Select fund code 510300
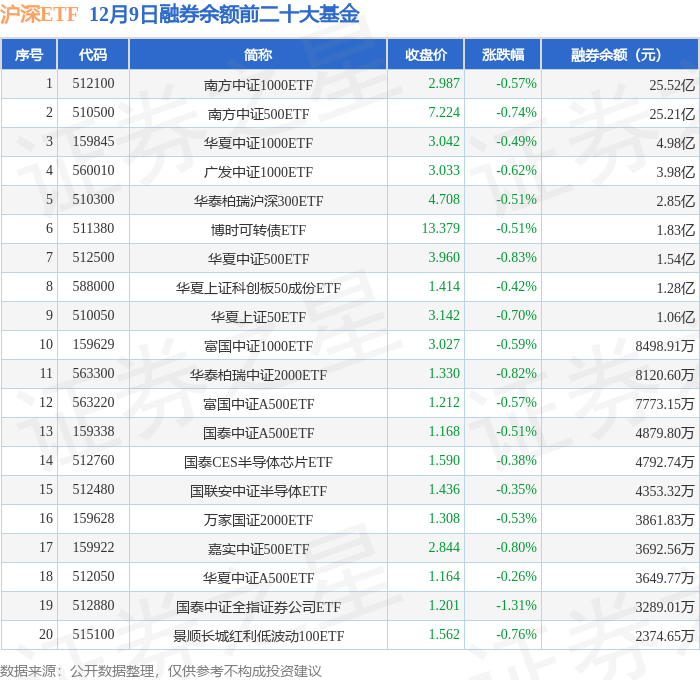This screenshot has width=700, height=680. [93, 200]
